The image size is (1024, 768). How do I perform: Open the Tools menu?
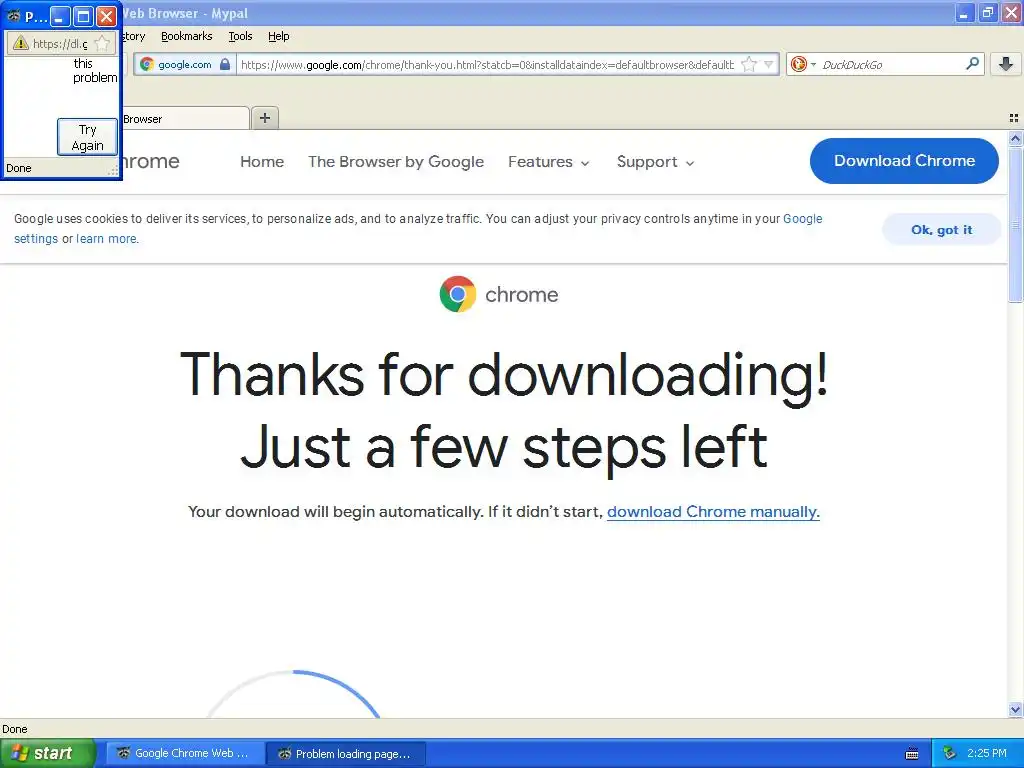click(x=240, y=36)
